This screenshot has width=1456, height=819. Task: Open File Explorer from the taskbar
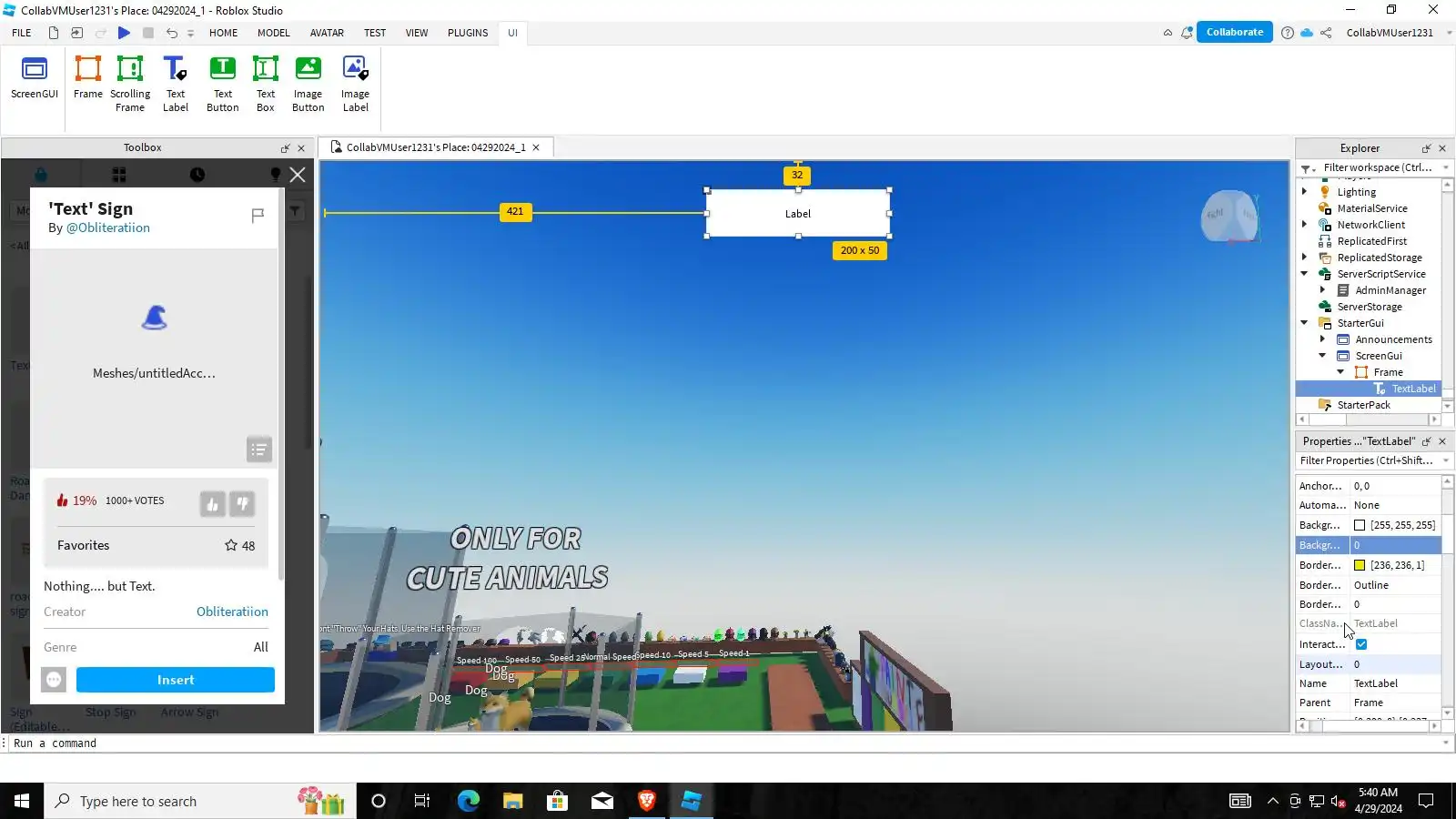click(x=513, y=801)
